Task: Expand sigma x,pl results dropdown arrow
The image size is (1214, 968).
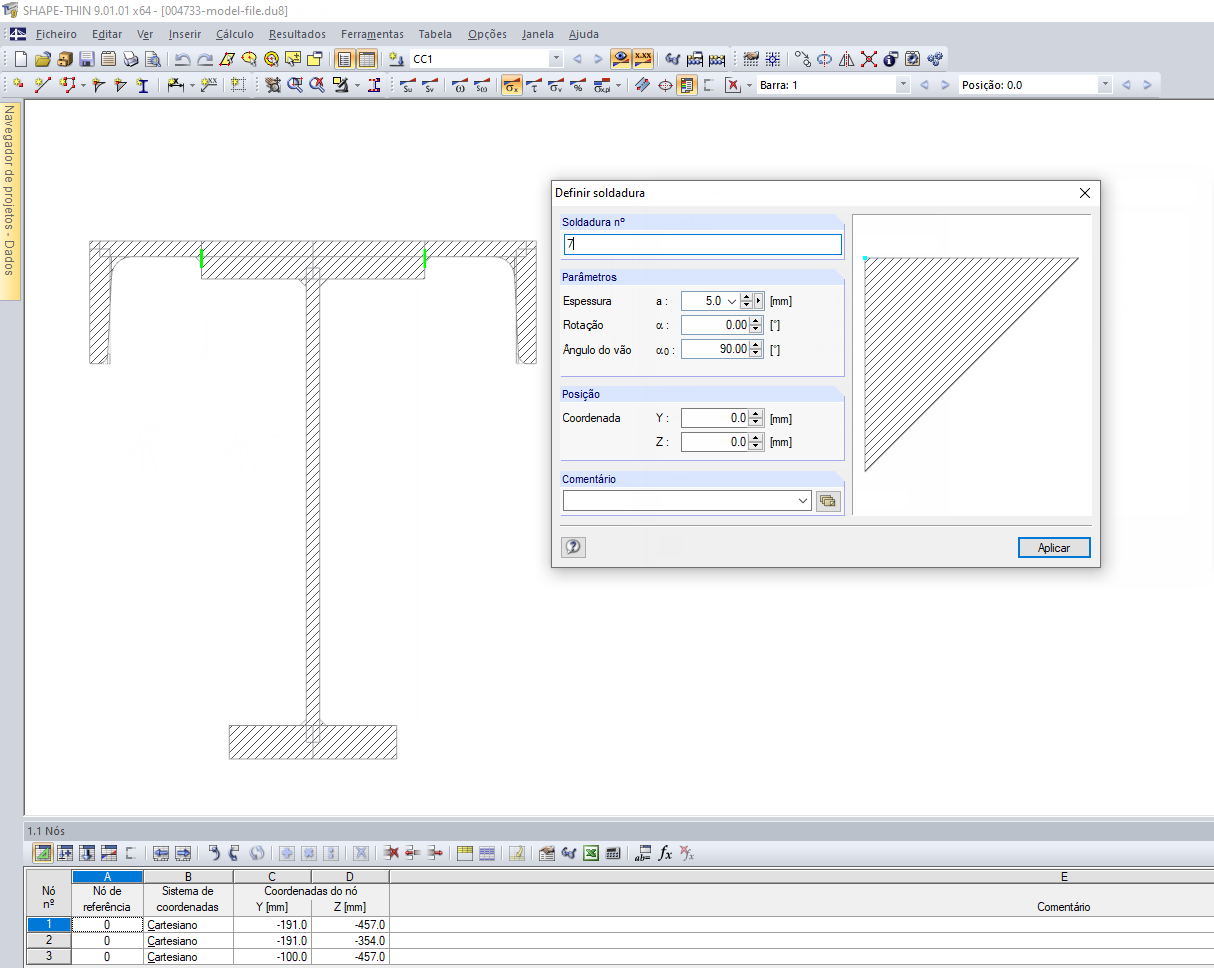Action: 618,85
